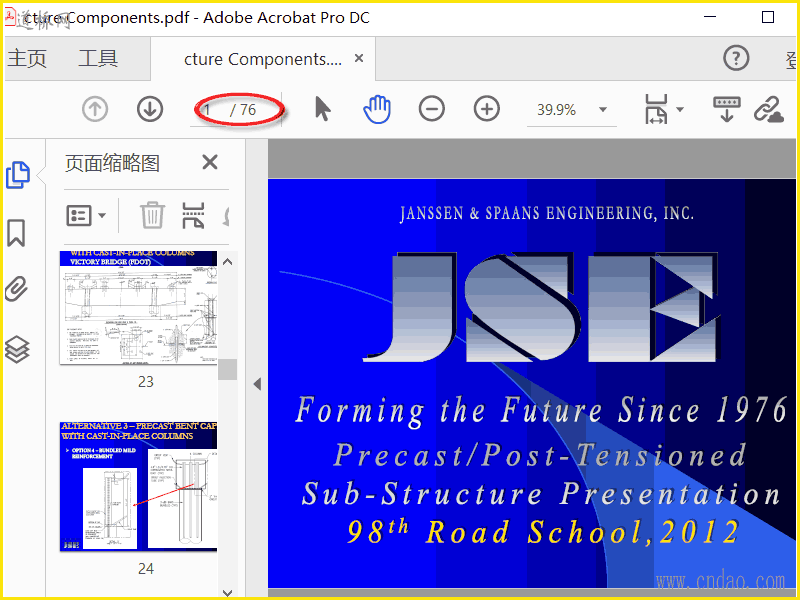Screen dimensions: 800x600
Task: Open the Layers sidebar icon
Action: pyautogui.click(x=17, y=349)
